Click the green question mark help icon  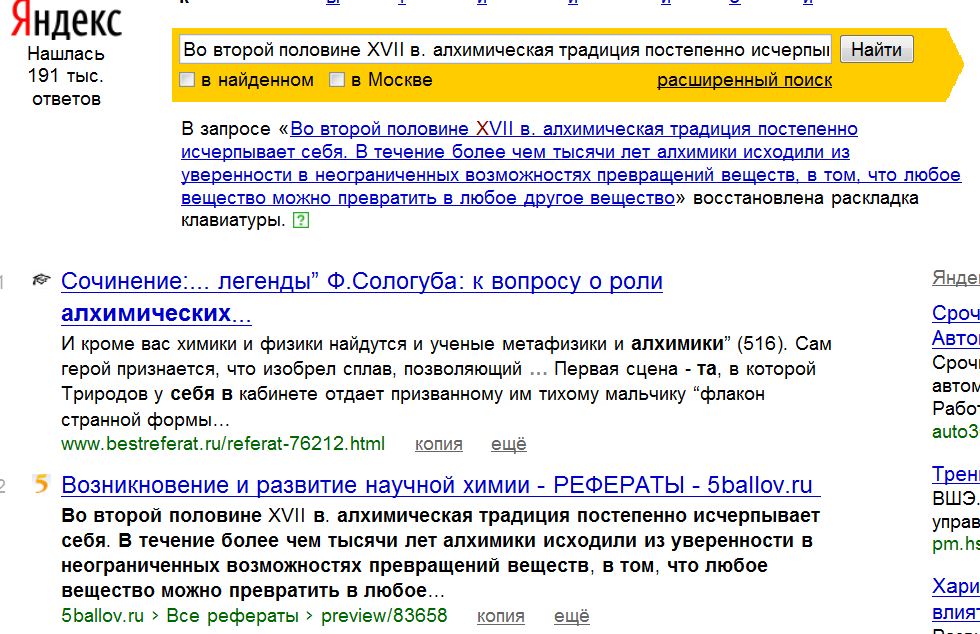pyautogui.click(x=301, y=220)
